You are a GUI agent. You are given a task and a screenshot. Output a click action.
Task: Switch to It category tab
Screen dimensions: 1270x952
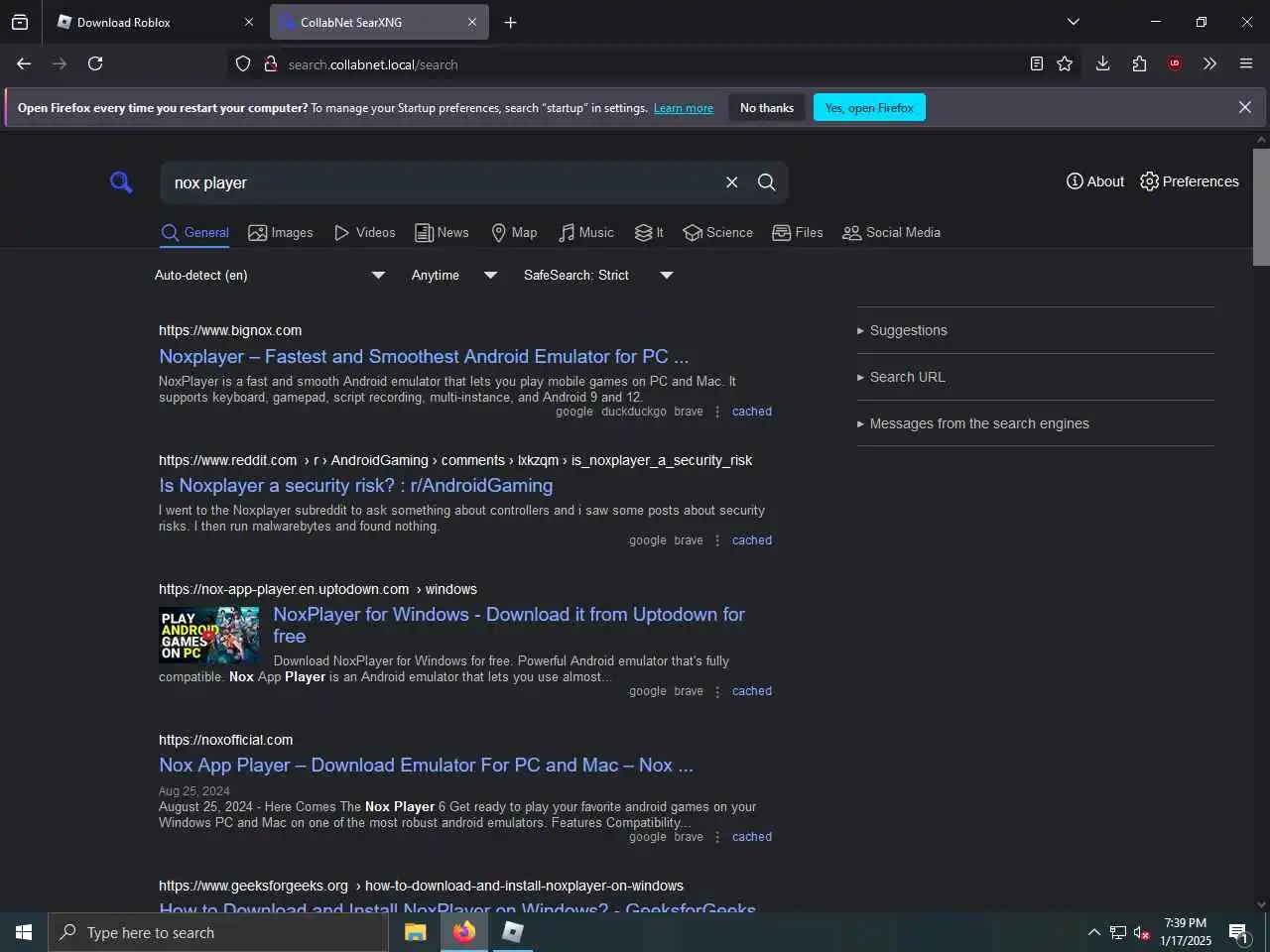click(x=649, y=232)
